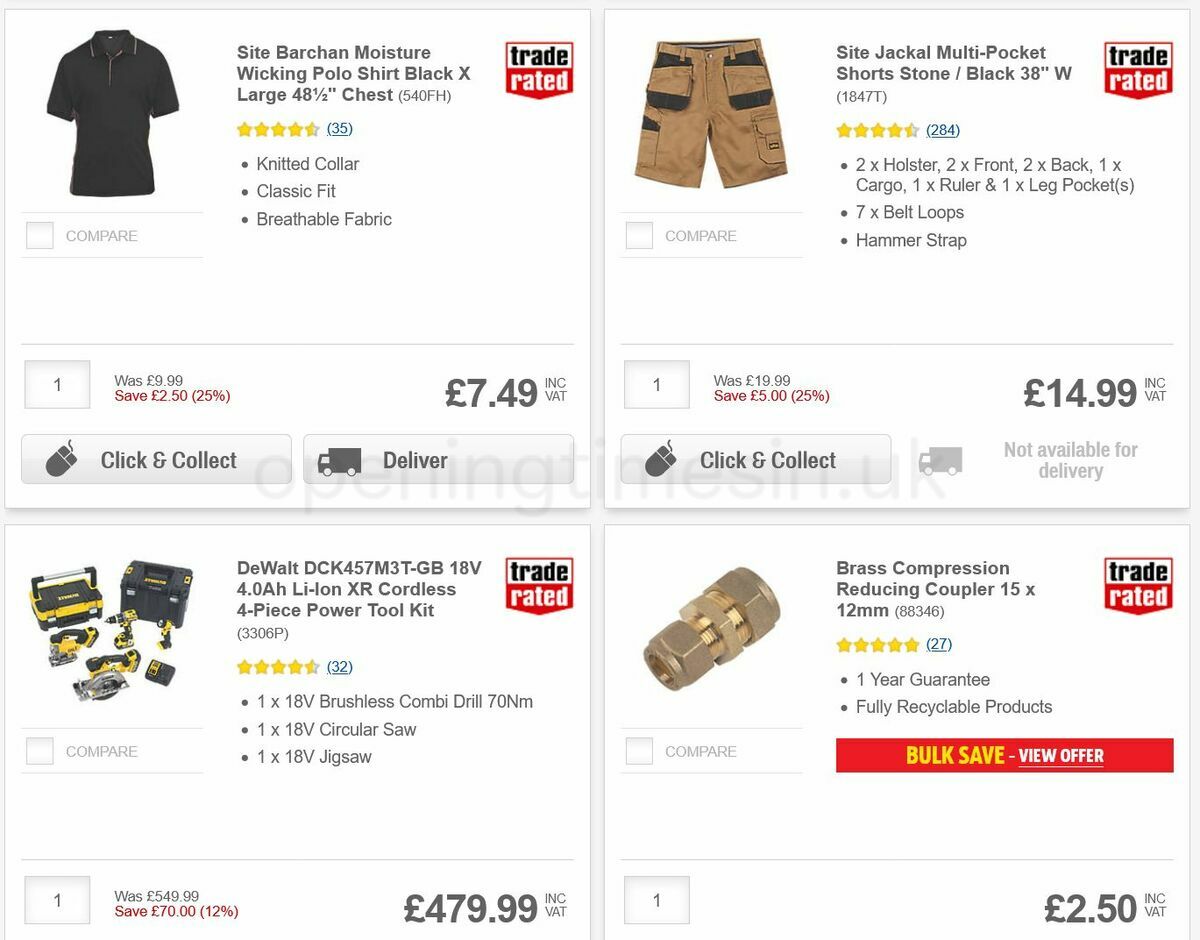Screen dimensions: 1200x940
Task: Tick the Compare checkbox on the brass coupler
Action: [x=638, y=751]
